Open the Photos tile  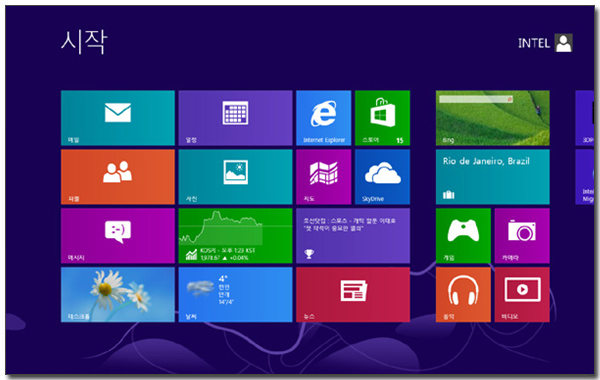pos(235,177)
